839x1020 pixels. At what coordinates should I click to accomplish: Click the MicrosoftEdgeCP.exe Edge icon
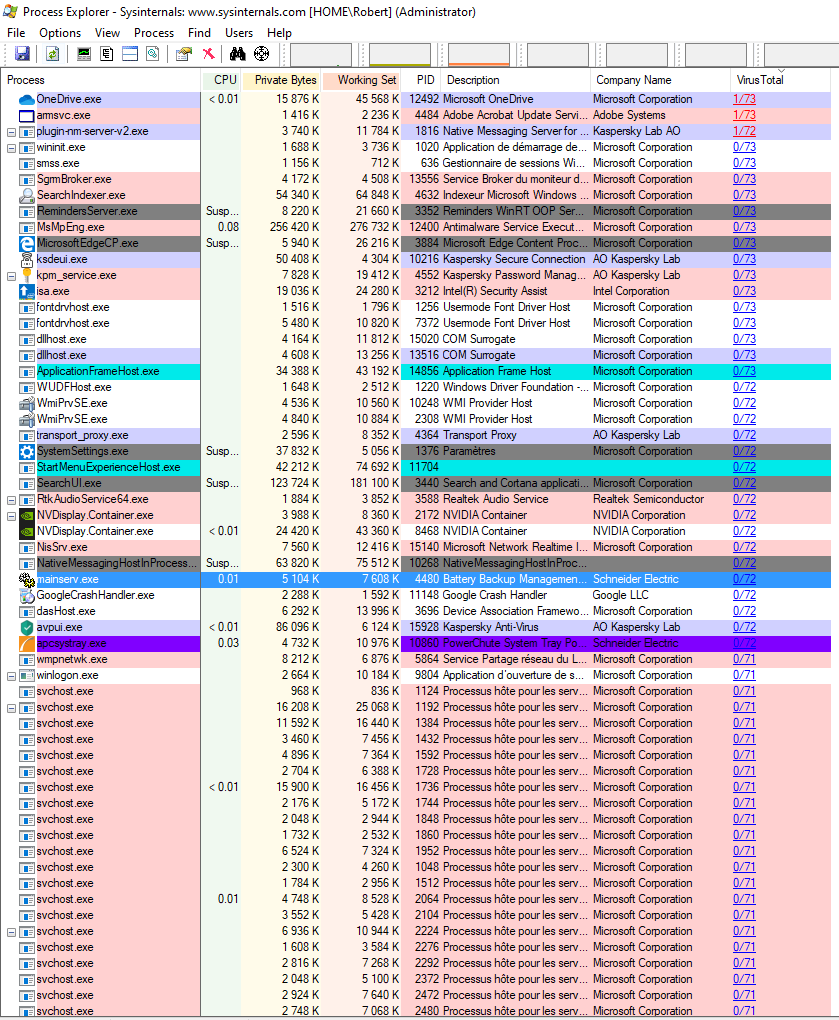coord(27,243)
